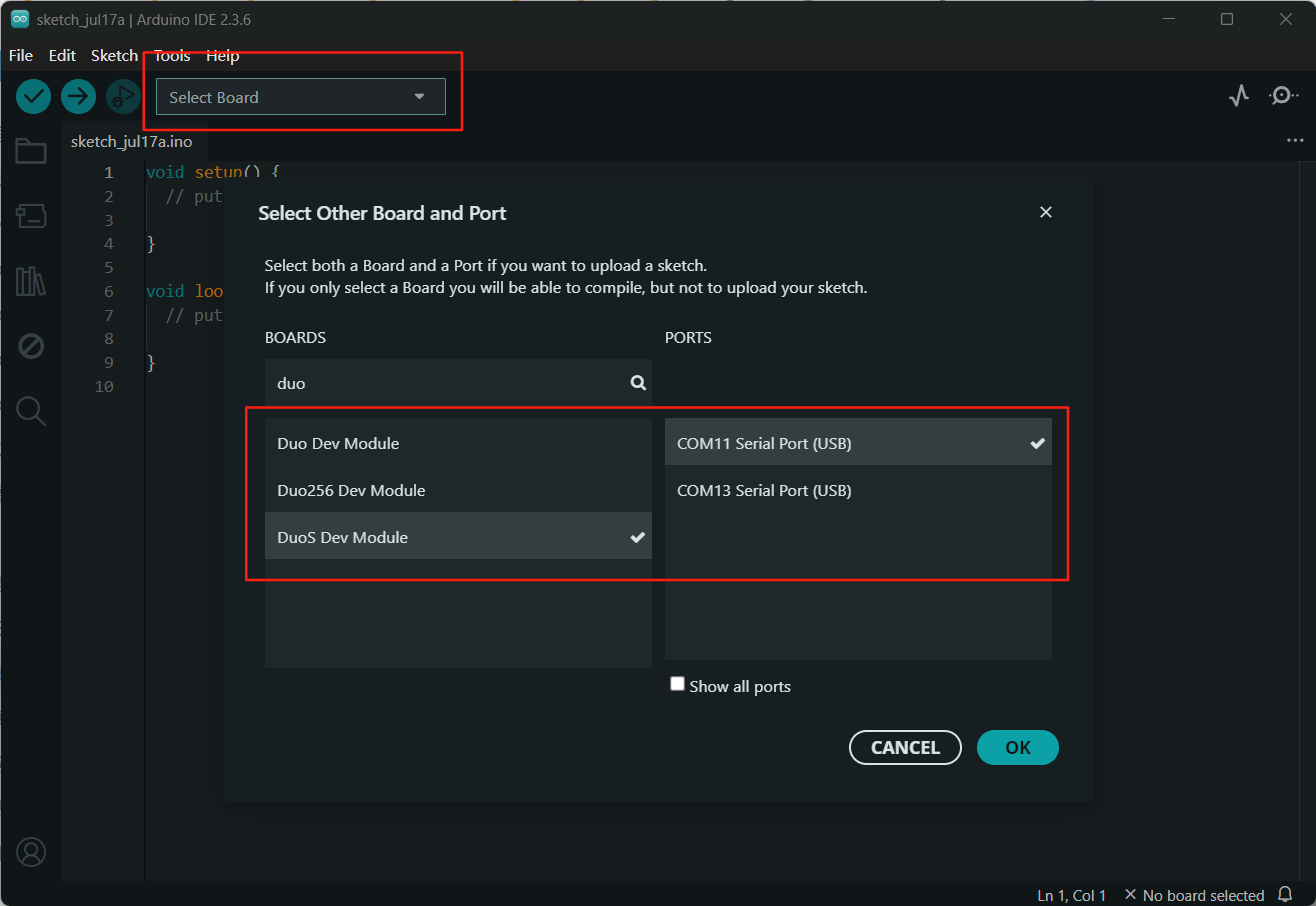The image size is (1316, 906).
Task: Open the Search sidebar icon
Action: (31, 411)
